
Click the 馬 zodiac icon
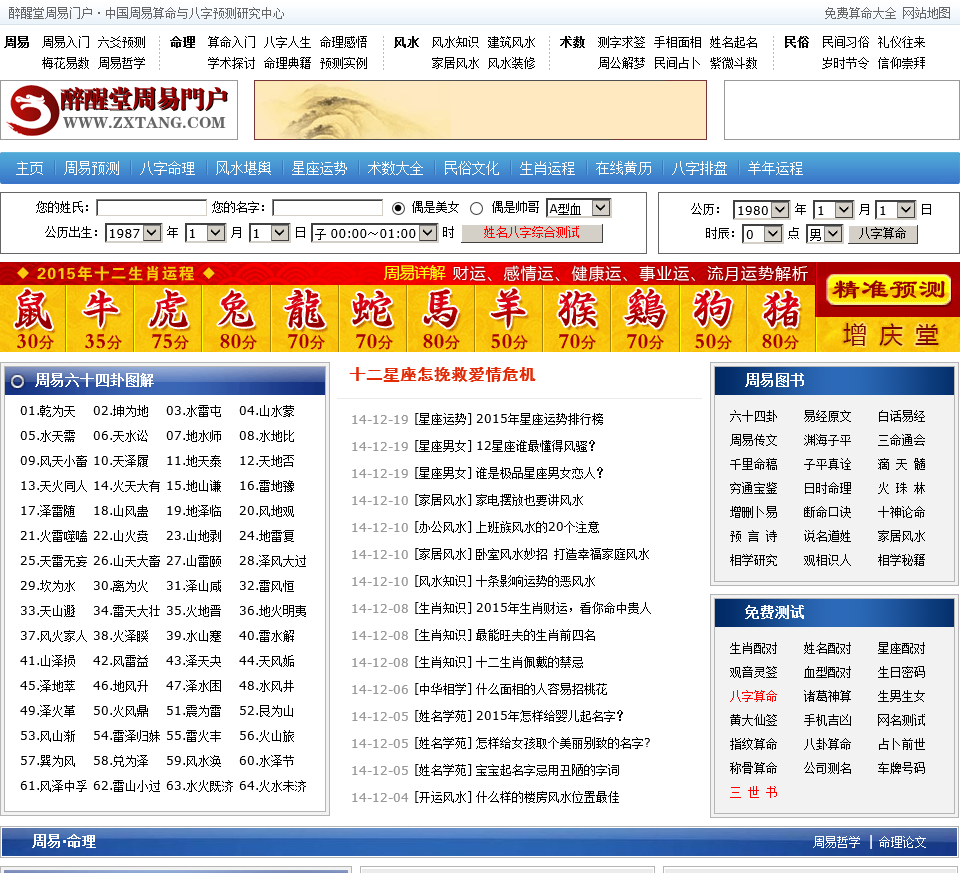click(441, 318)
